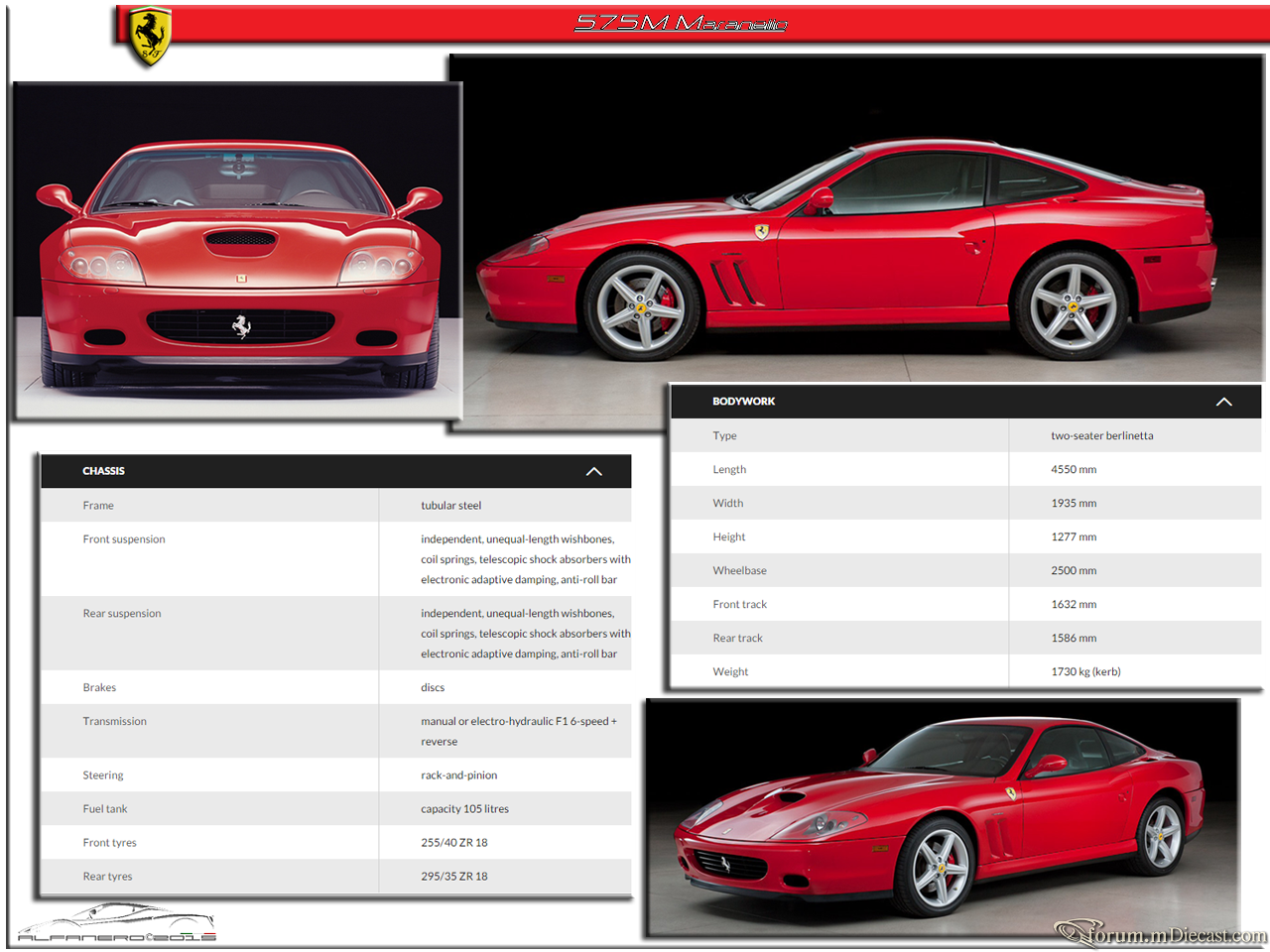Collapse the CHASSIS section chevron
Image resolution: width=1270 pixels, height=952 pixels.
594,471
